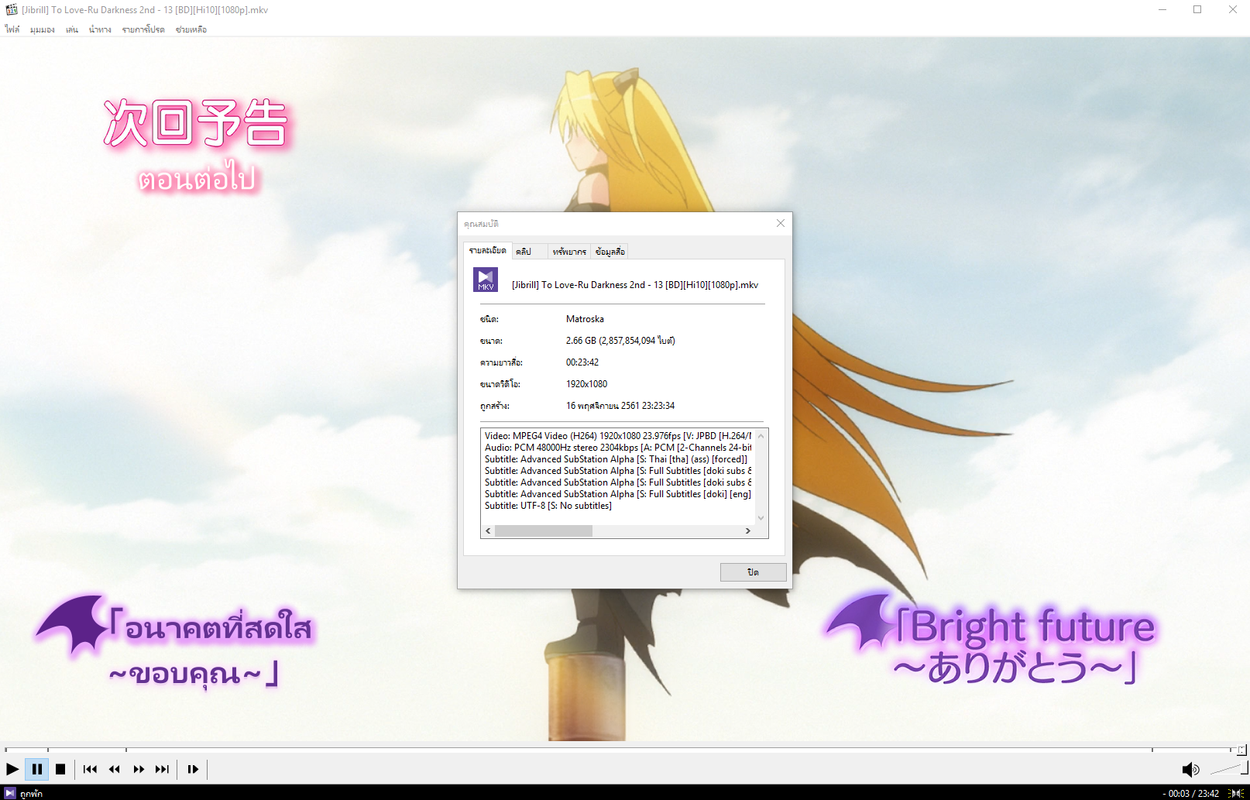1250x800 pixels.
Task: Click the Pause button
Action: pos(37,769)
